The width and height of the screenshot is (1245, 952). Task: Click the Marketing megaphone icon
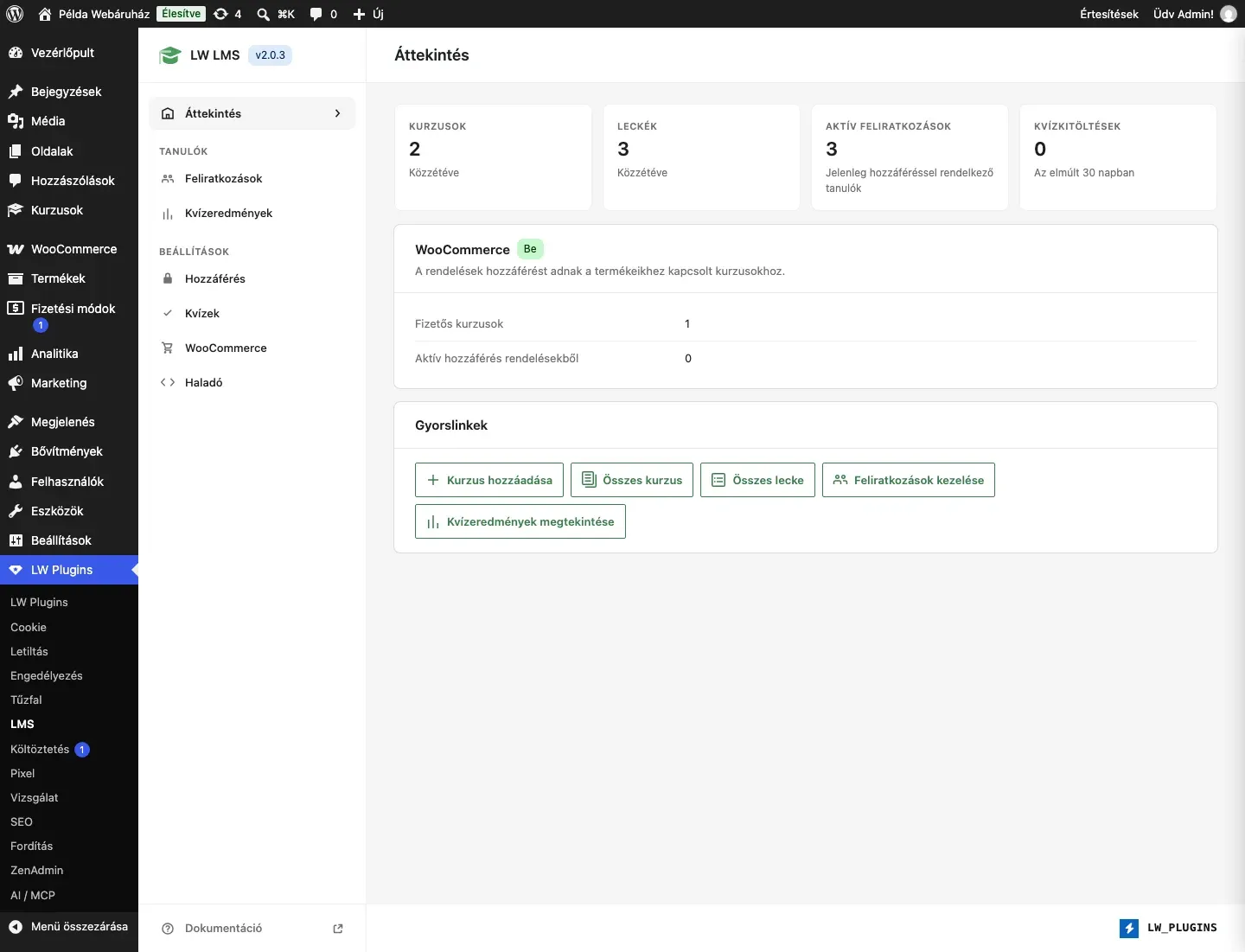(16, 383)
